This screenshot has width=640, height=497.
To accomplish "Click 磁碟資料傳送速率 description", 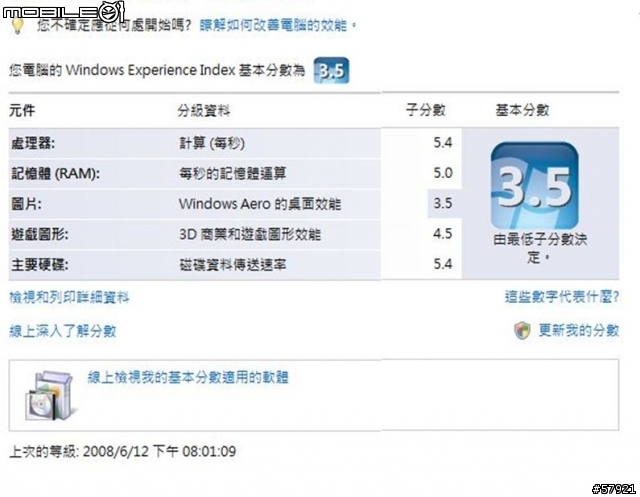I will point(233,265).
